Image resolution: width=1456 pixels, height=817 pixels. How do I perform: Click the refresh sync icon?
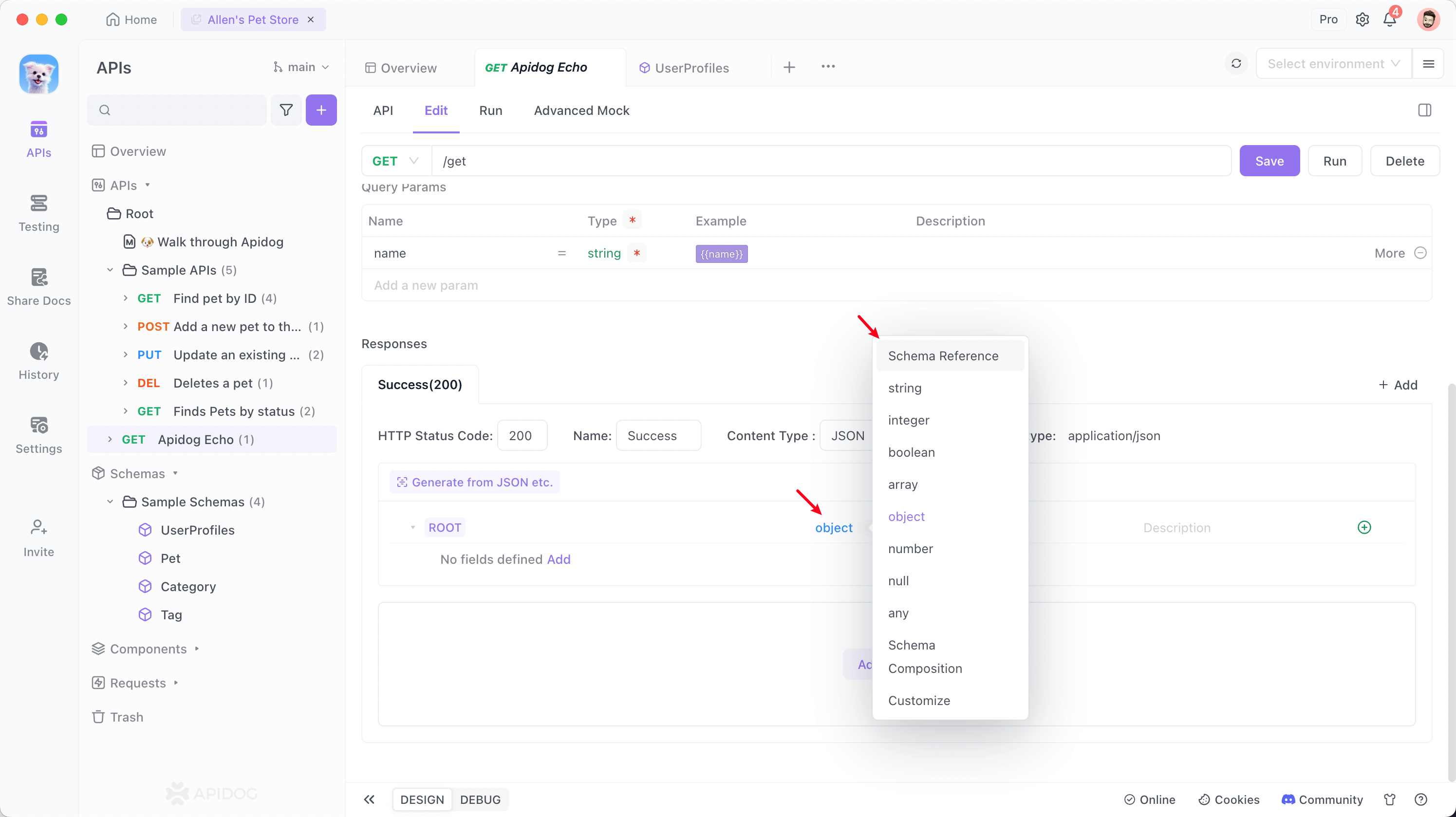(1236, 63)
